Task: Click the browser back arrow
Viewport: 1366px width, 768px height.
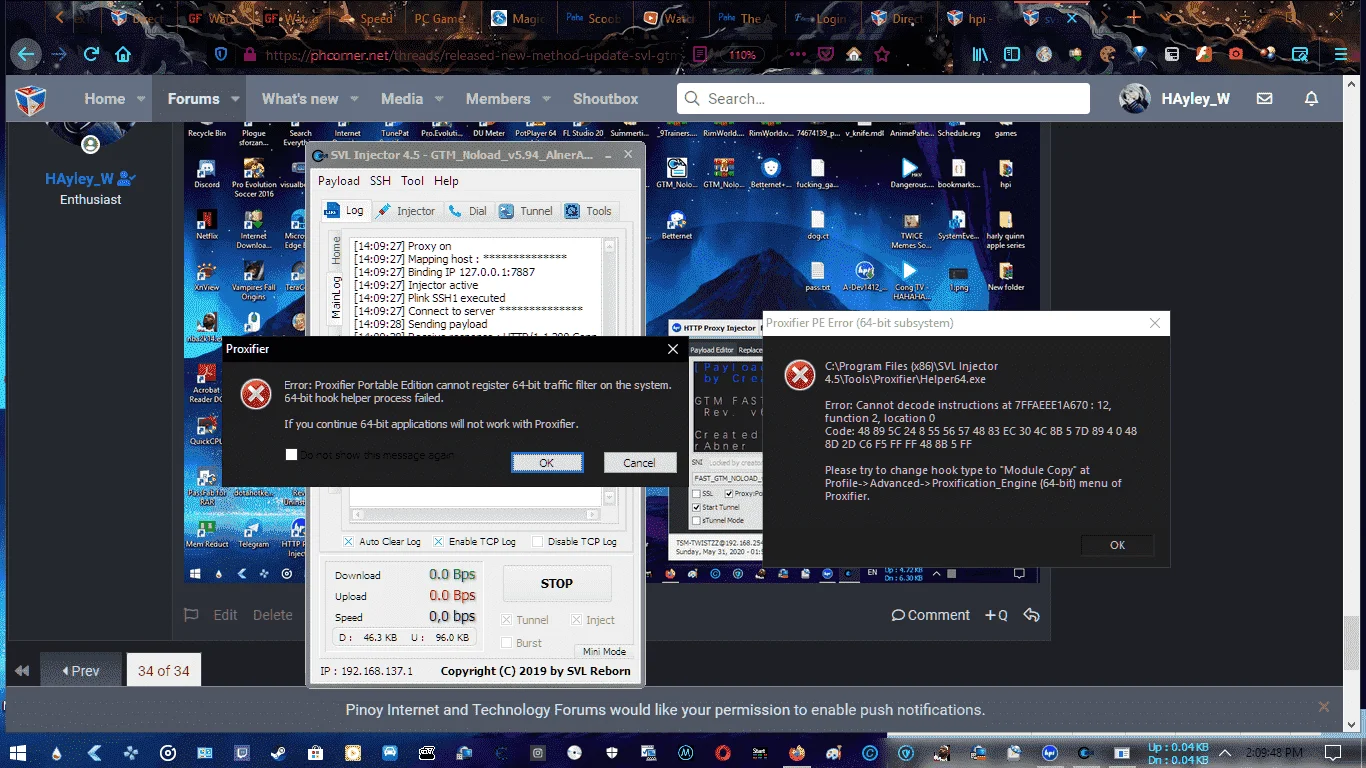Action: coord(25,54)
